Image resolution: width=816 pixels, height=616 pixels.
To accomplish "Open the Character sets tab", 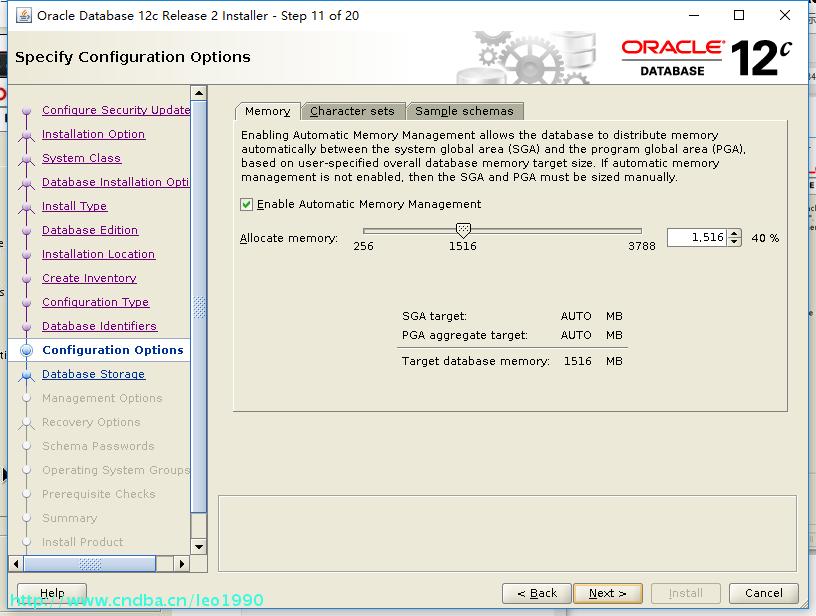I will pos(352,111).
